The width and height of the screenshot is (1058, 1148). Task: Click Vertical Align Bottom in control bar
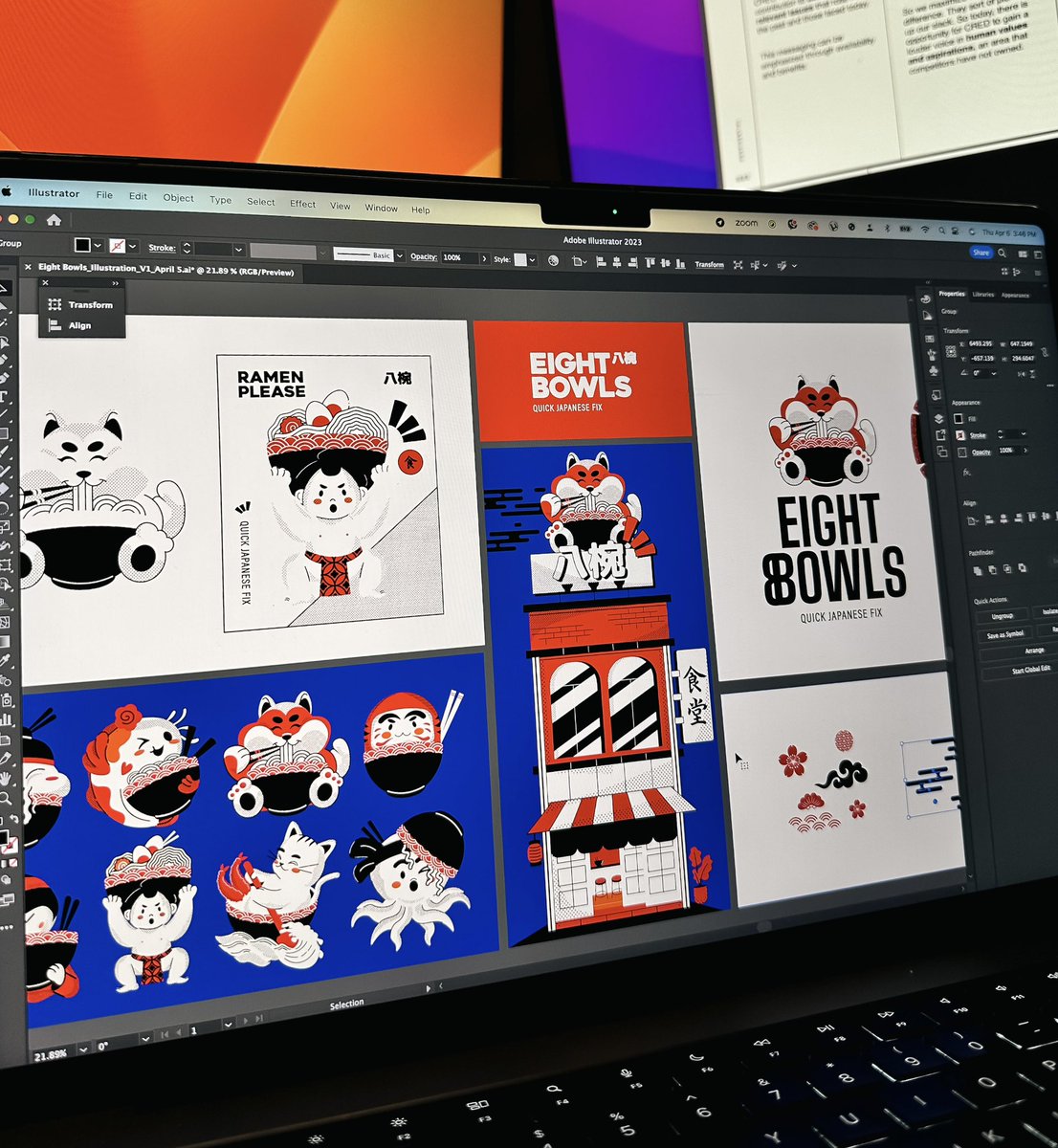(681, 263)
